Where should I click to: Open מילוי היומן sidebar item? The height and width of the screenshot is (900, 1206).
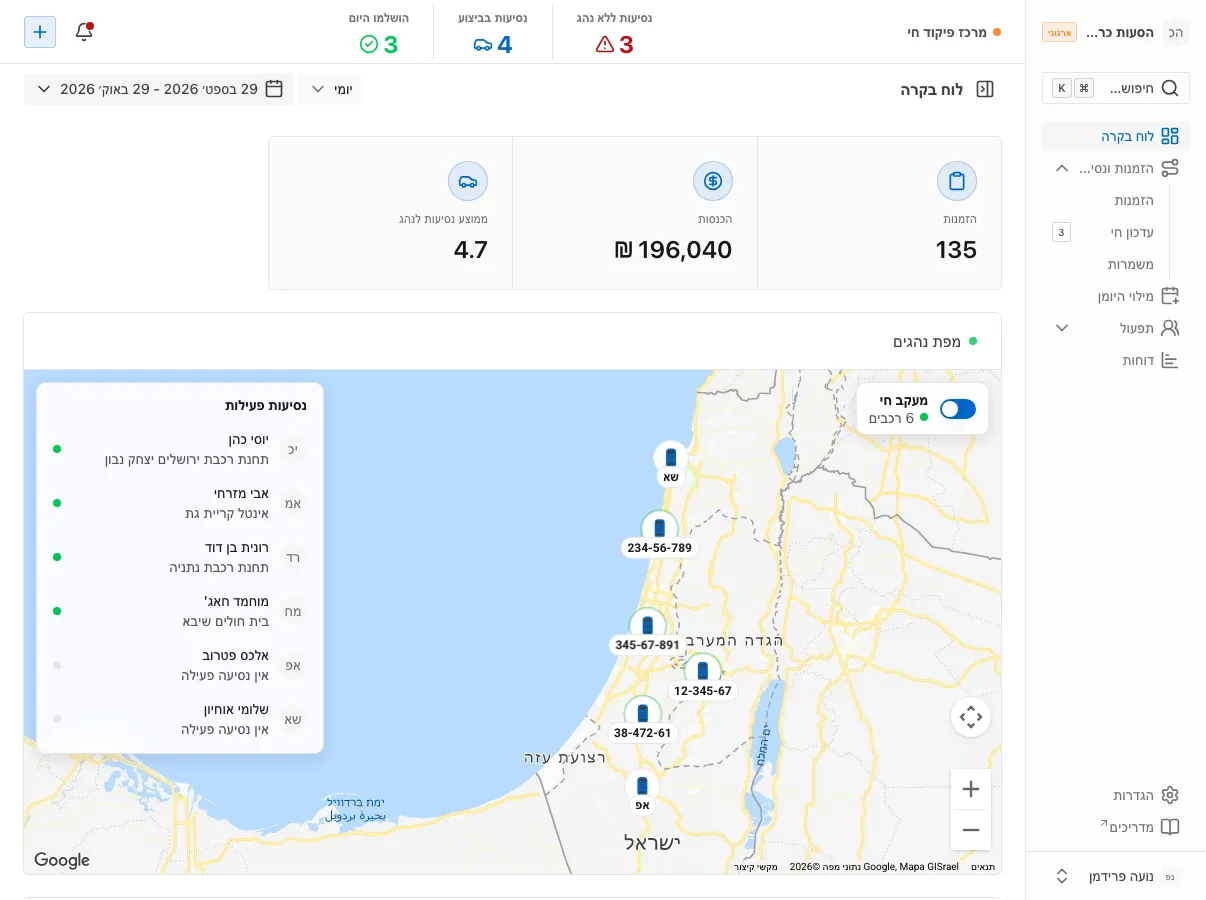coord(1116,296)
